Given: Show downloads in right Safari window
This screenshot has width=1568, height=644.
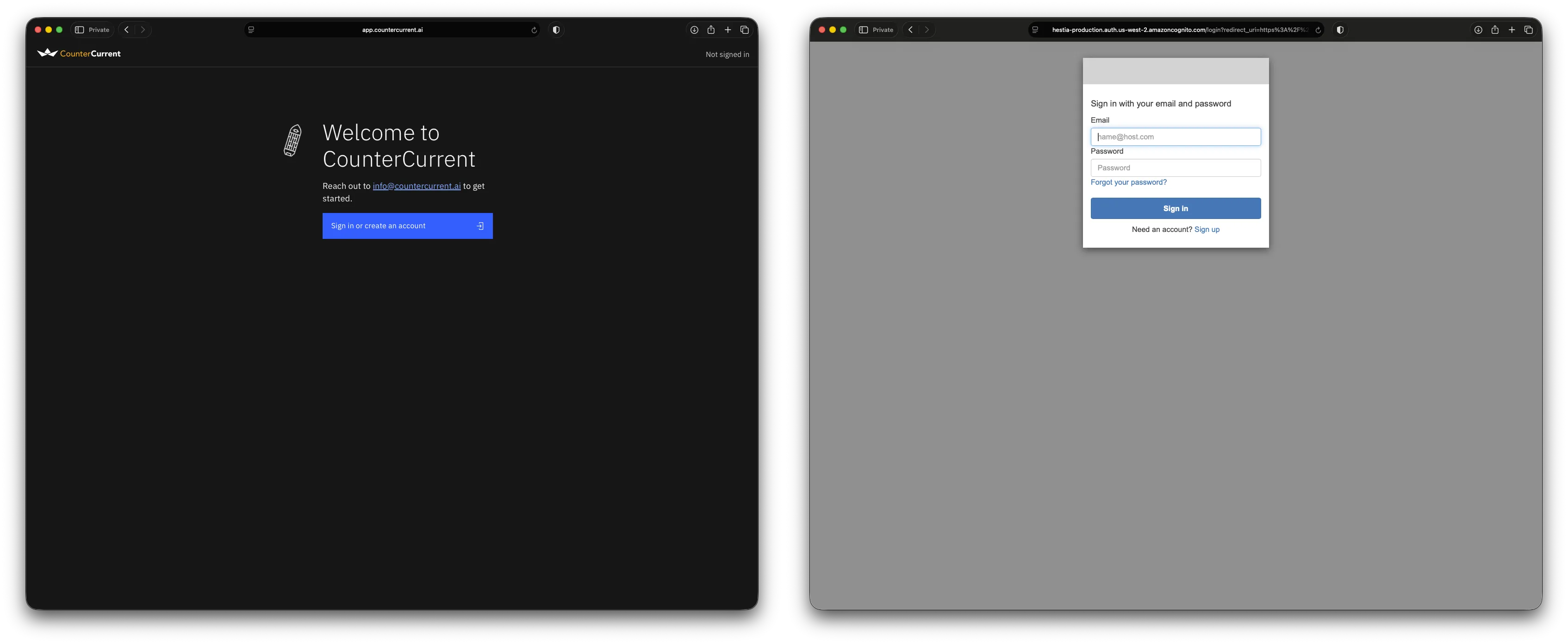Looking at the screenshot, I should [x=1478, y=30].
